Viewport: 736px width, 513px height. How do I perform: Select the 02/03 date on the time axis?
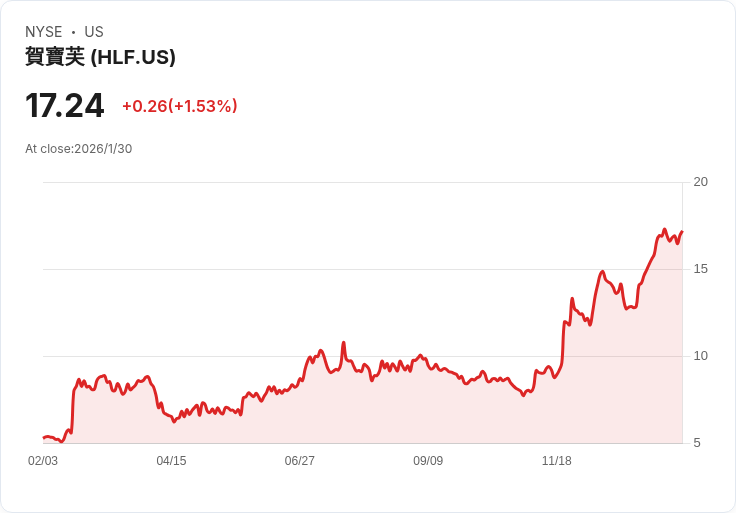coord(43,461)
